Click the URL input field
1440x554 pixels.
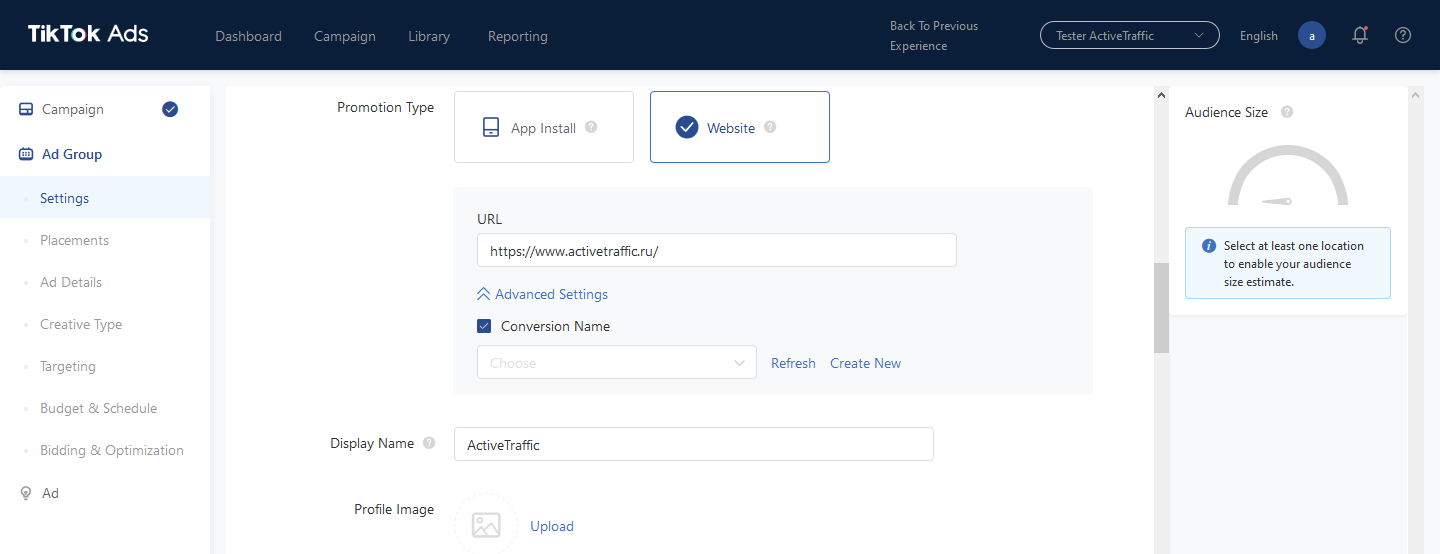click(x=717, y=250)
